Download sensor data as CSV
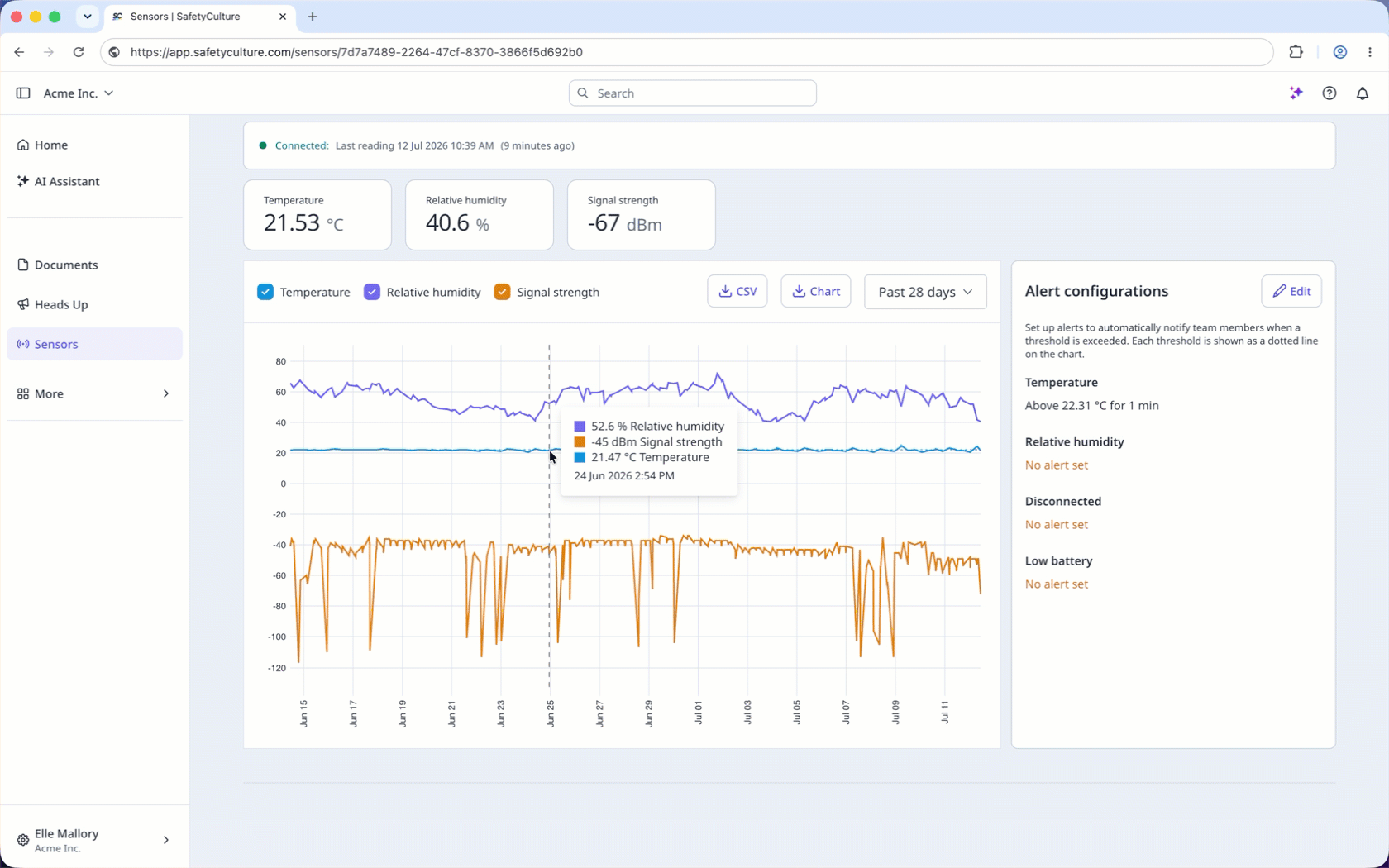Screen dimensions: 1389x868 (737, 291)
